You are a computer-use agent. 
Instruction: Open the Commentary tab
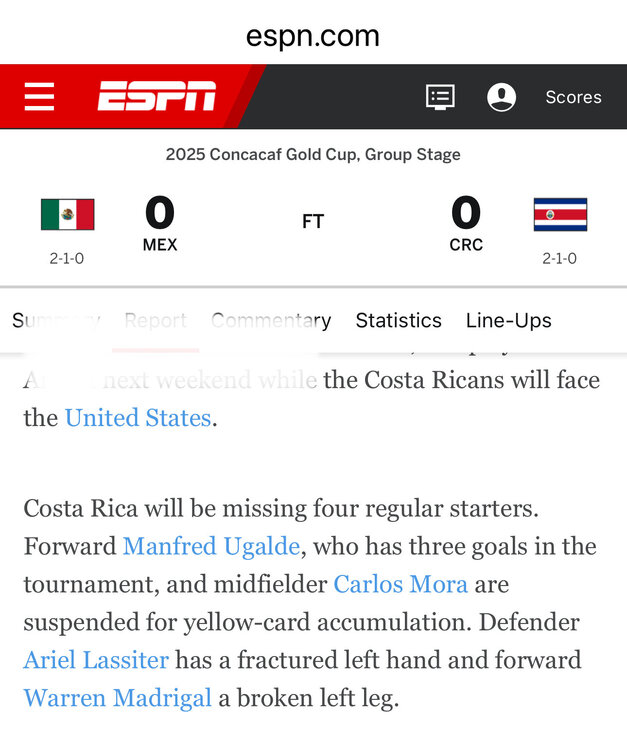click(x=271, y=321)
